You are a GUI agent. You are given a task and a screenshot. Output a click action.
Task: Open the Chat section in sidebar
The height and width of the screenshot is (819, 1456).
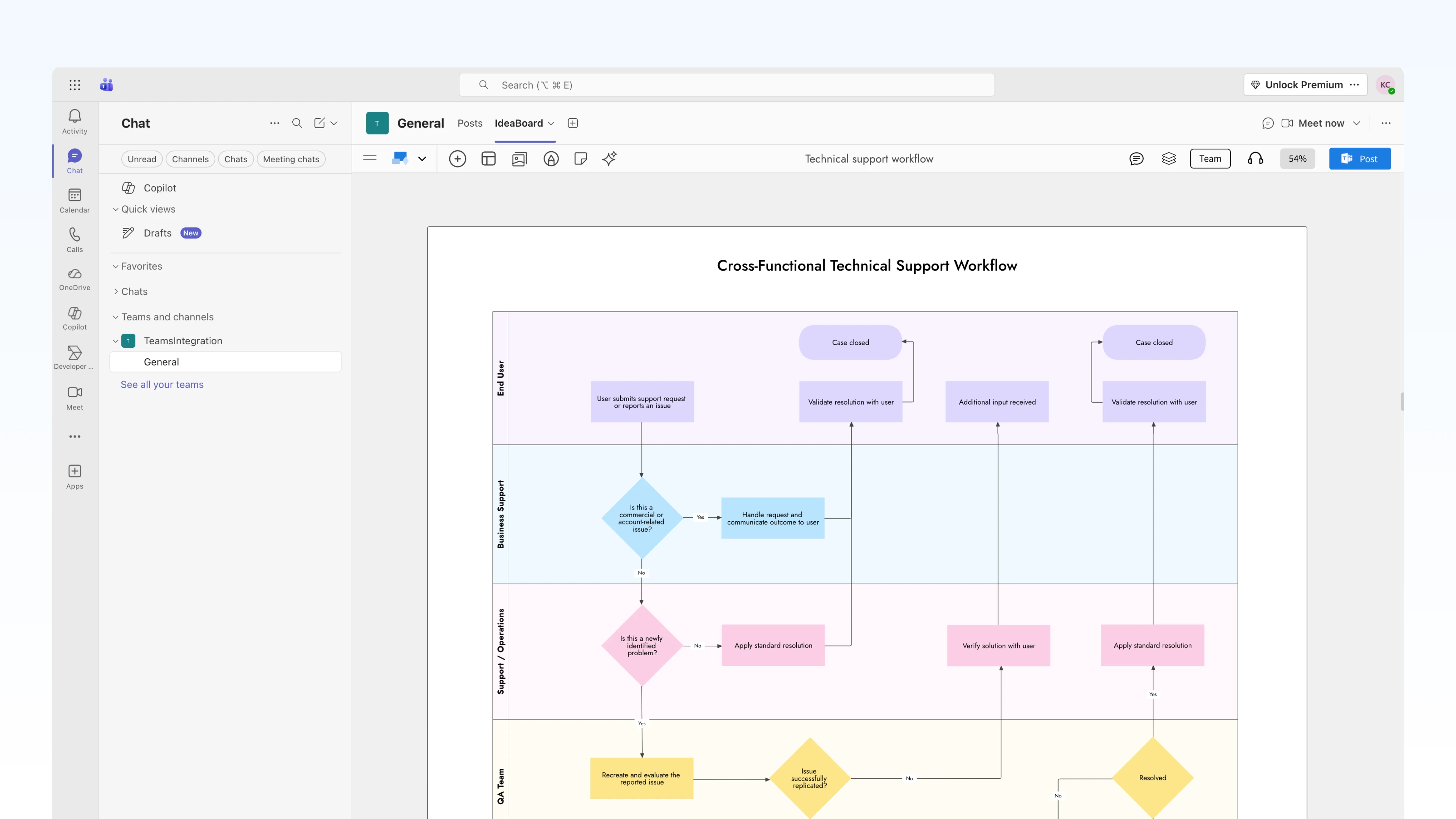[x=75, y=162]
